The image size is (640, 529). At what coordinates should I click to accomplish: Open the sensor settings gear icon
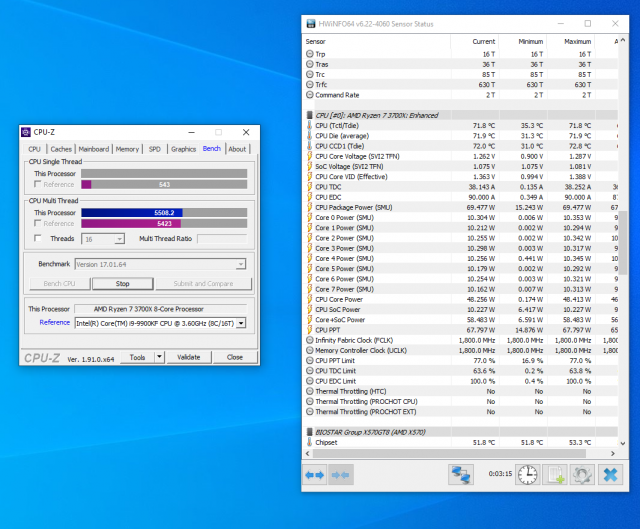pyautogui.click(x=580, y=474)
